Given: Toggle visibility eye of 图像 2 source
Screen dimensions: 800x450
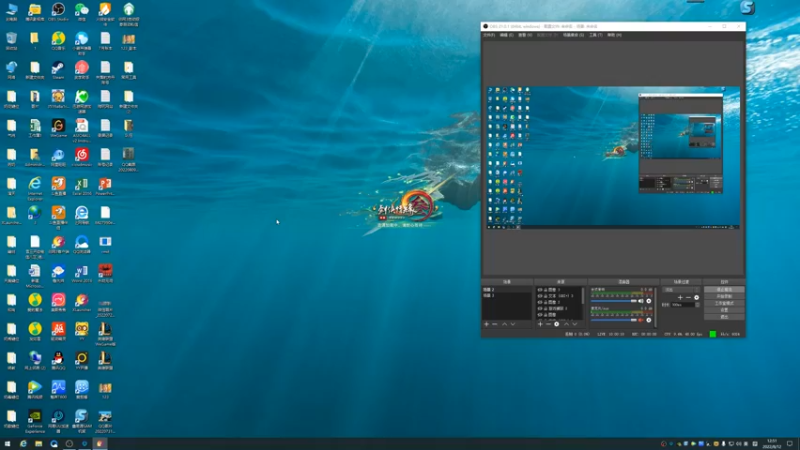Looking at the screenshot, I should pos(540,302).
